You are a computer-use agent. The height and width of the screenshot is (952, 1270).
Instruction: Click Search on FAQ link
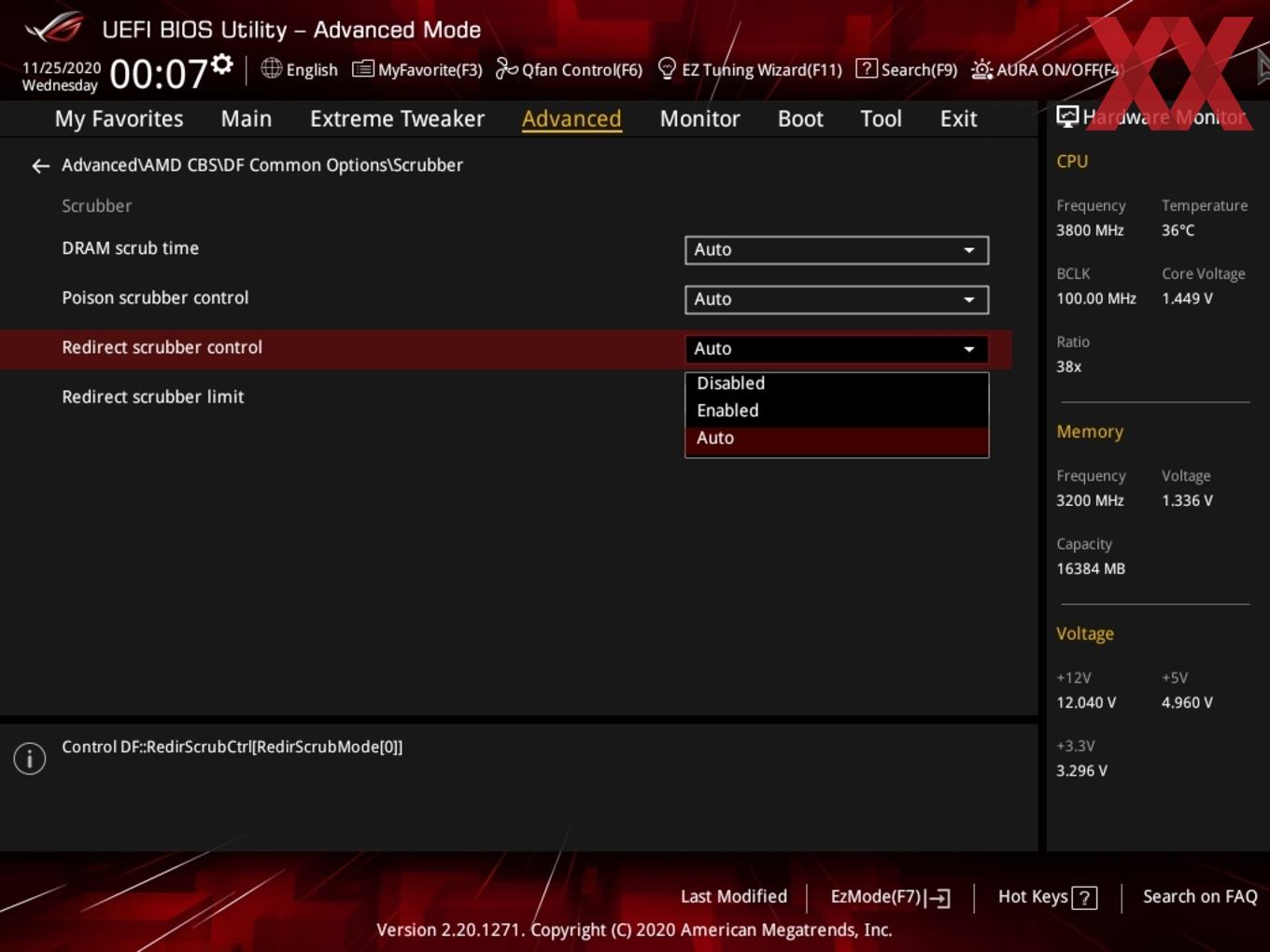(x=1200, y=897)
